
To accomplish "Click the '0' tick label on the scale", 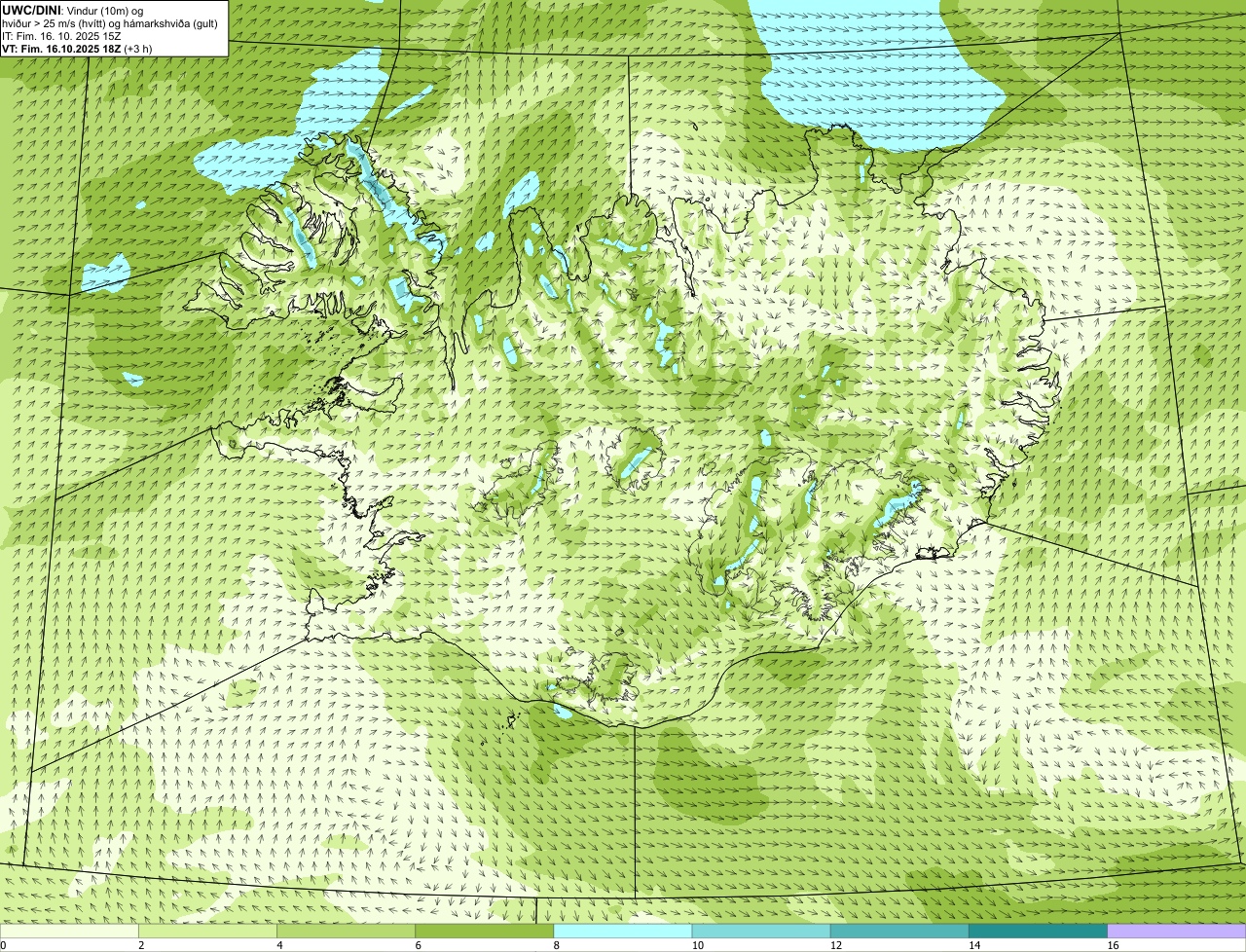I will tap(3, 945).
